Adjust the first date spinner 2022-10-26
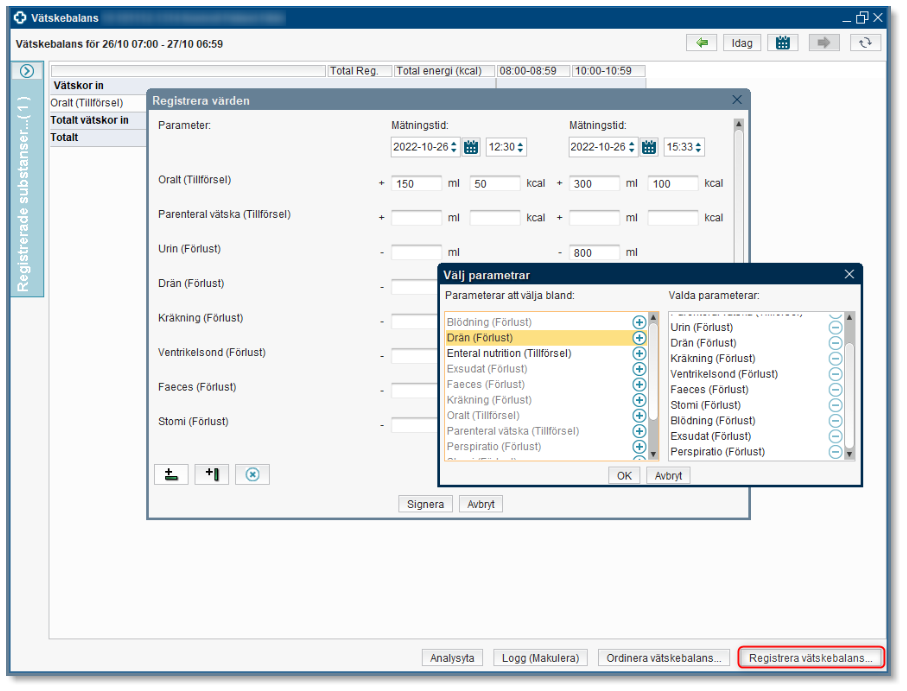 [x=455, y=147]
